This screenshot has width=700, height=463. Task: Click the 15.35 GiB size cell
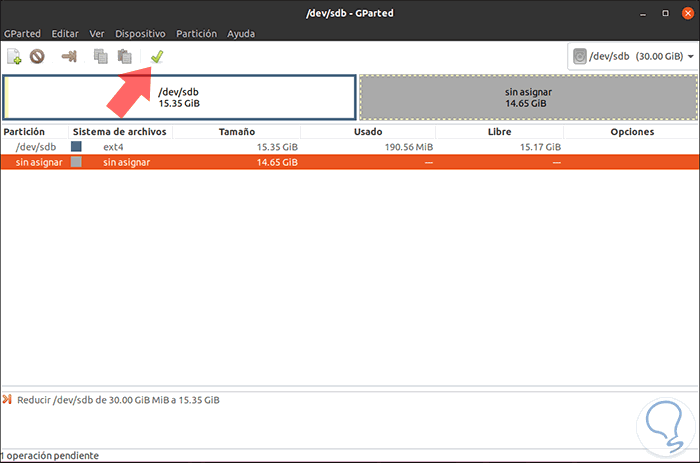[x=277, y=147]
